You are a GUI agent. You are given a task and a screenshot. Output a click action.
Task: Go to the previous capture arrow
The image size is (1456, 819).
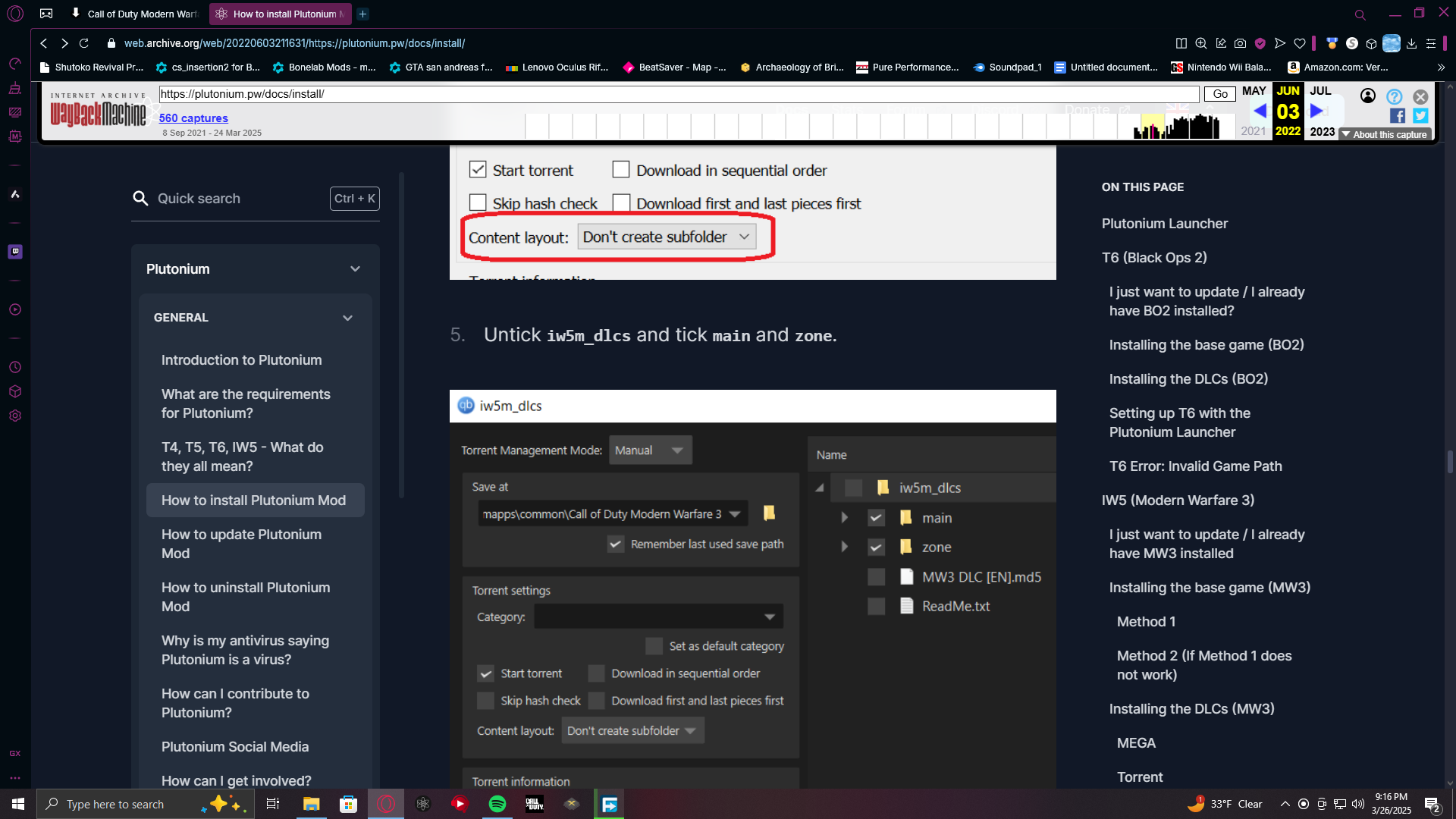[1260, 111]
